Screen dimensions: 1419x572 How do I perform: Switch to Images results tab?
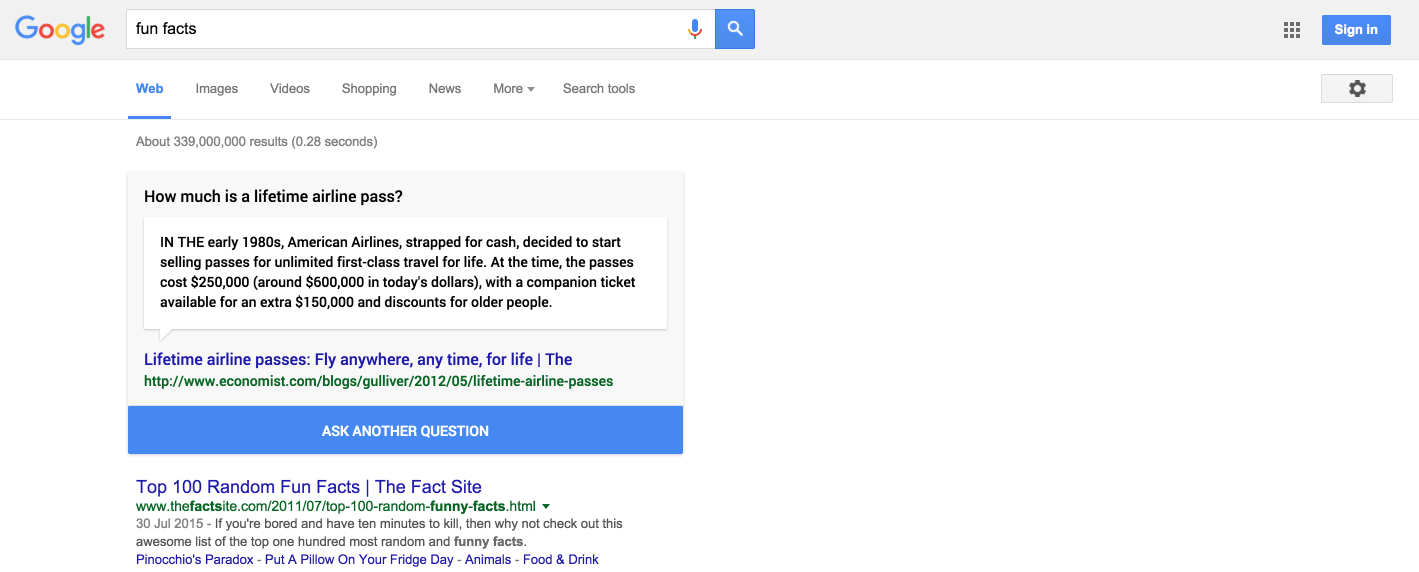point(217,89)
